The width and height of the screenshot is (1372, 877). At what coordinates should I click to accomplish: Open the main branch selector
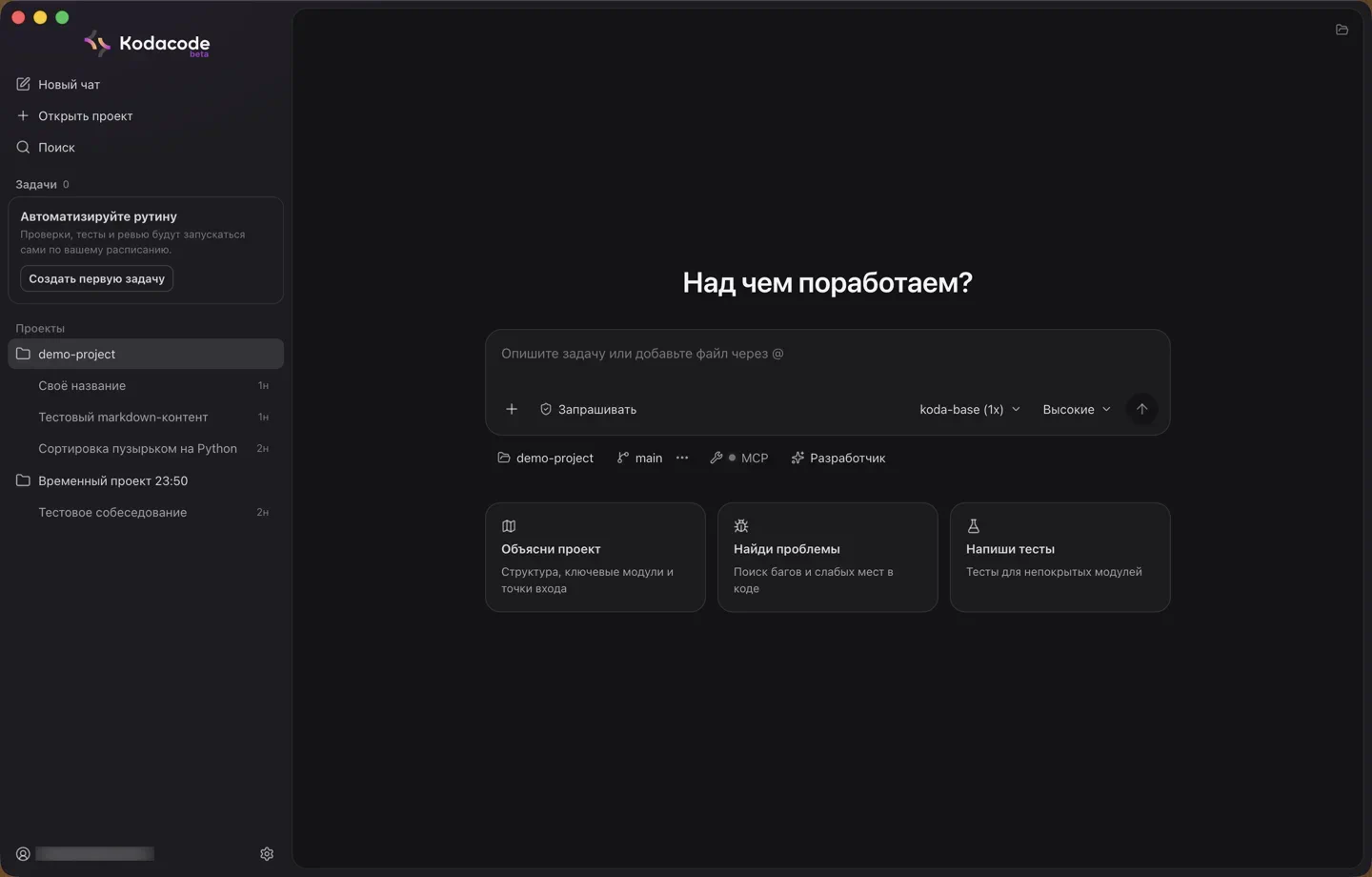coord(639,458)
